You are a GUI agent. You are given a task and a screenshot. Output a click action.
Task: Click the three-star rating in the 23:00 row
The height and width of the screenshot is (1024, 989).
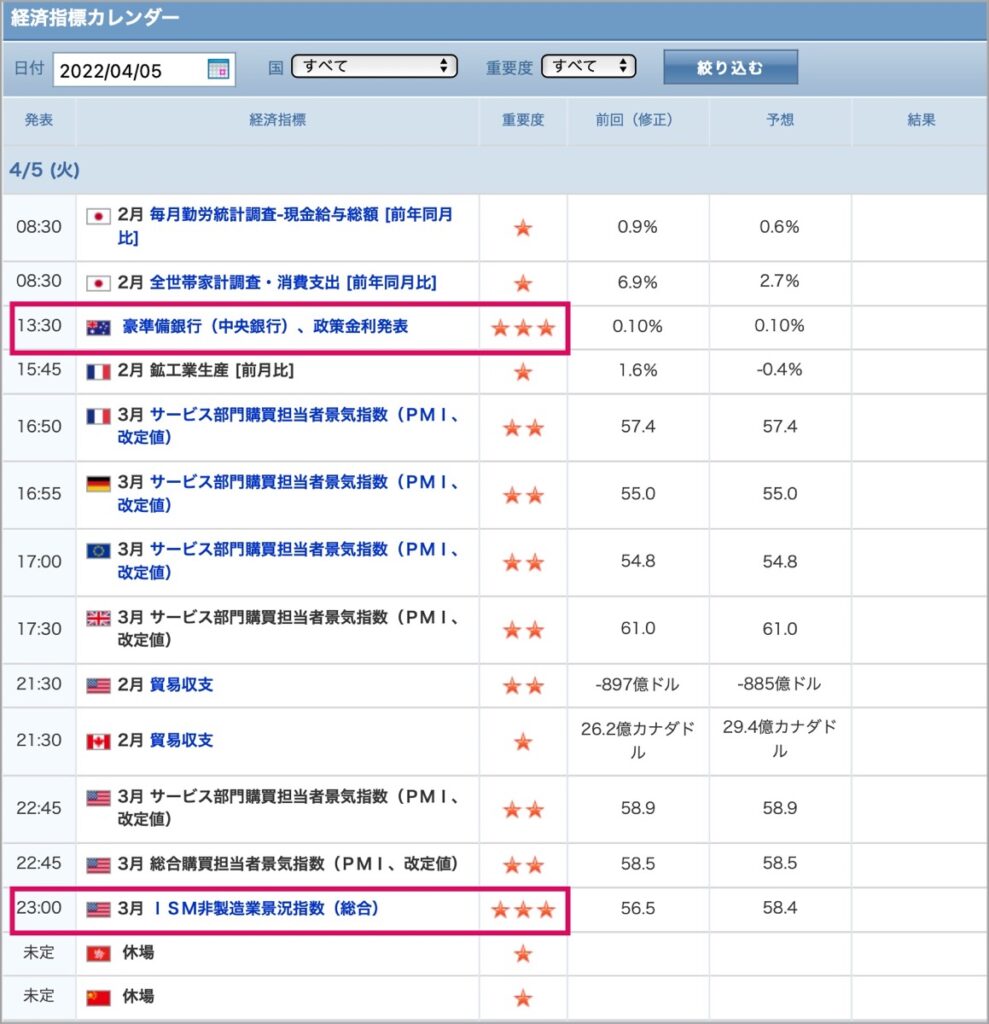point(523,909)
